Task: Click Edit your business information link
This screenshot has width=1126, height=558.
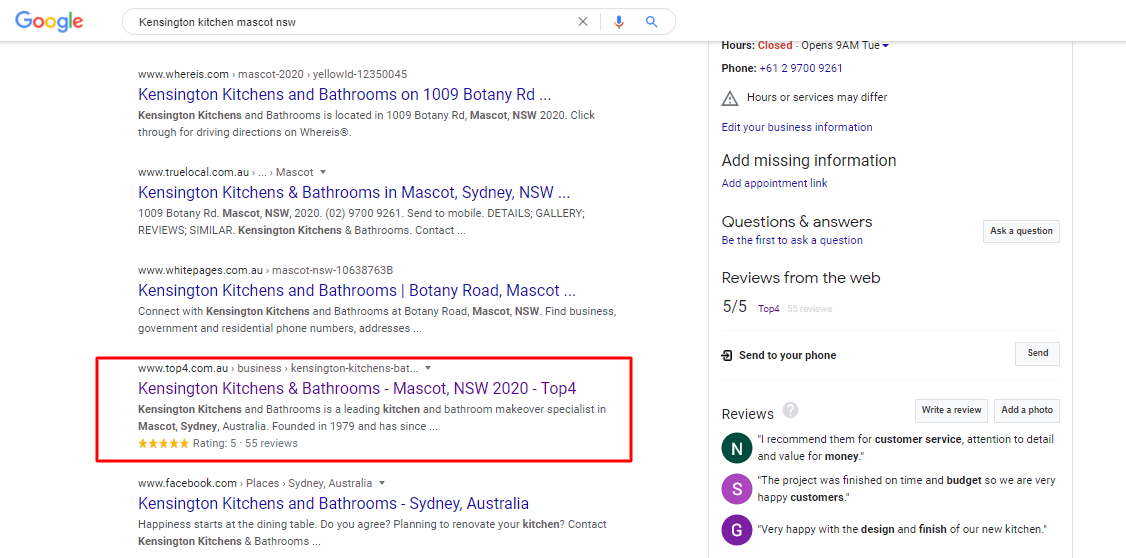Action: click(x=796, y=127)
